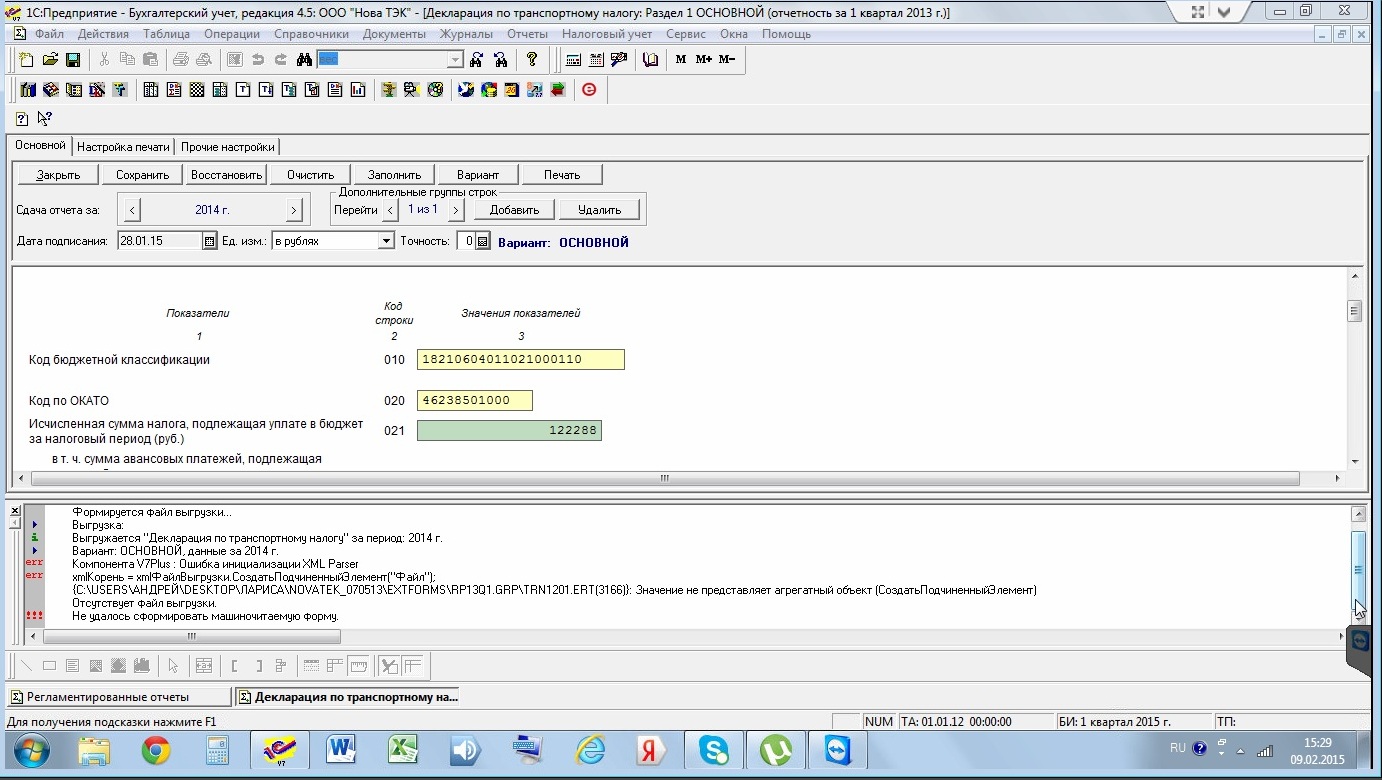Click the OKATO code field 46238501000
The width and height of the screenshot is (1382, 780).
474,401
